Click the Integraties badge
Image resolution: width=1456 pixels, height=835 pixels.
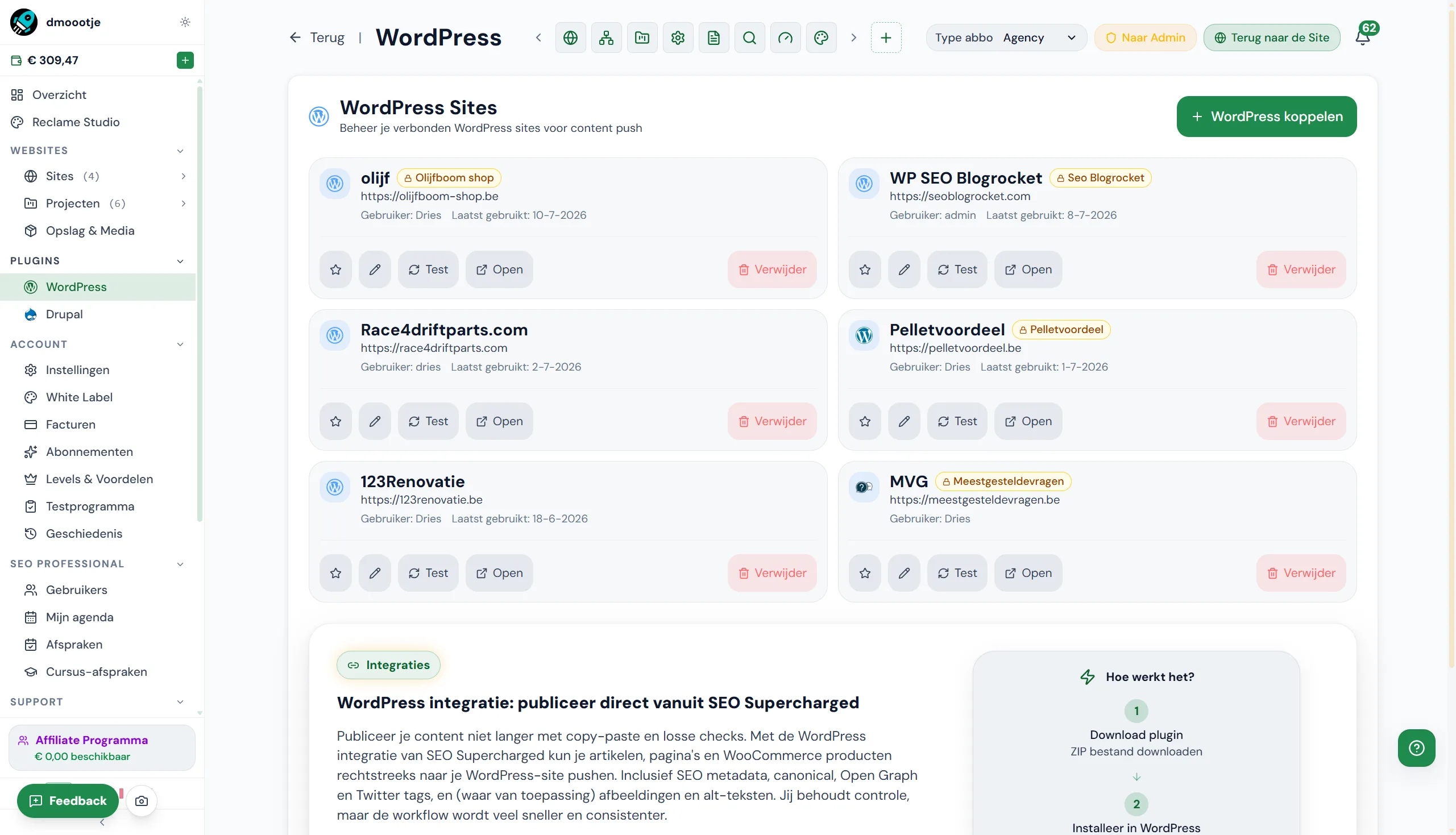[388, 665]
